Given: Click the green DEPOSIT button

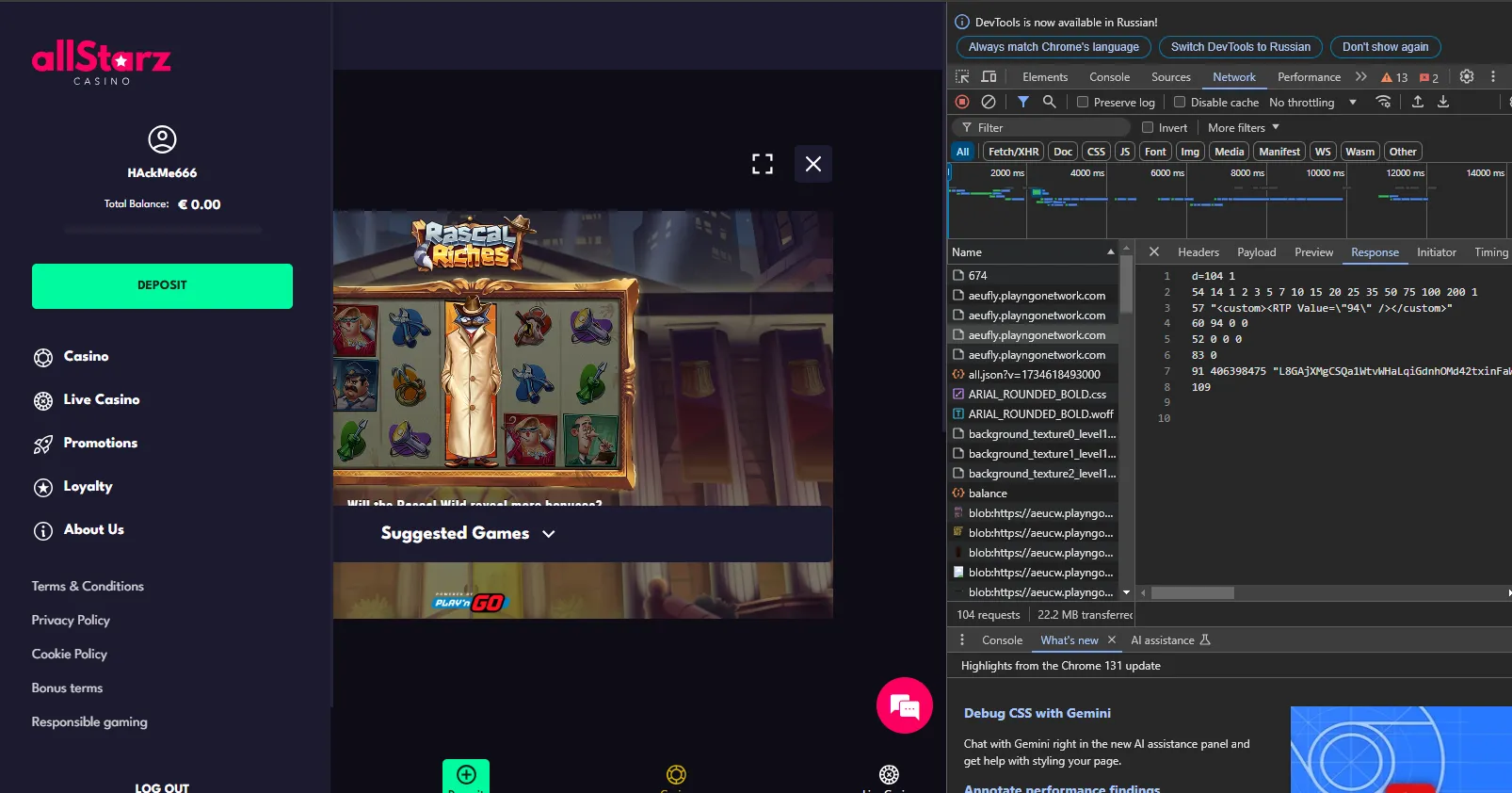Looking at the screenshot, I should click(x=162, y=285).
